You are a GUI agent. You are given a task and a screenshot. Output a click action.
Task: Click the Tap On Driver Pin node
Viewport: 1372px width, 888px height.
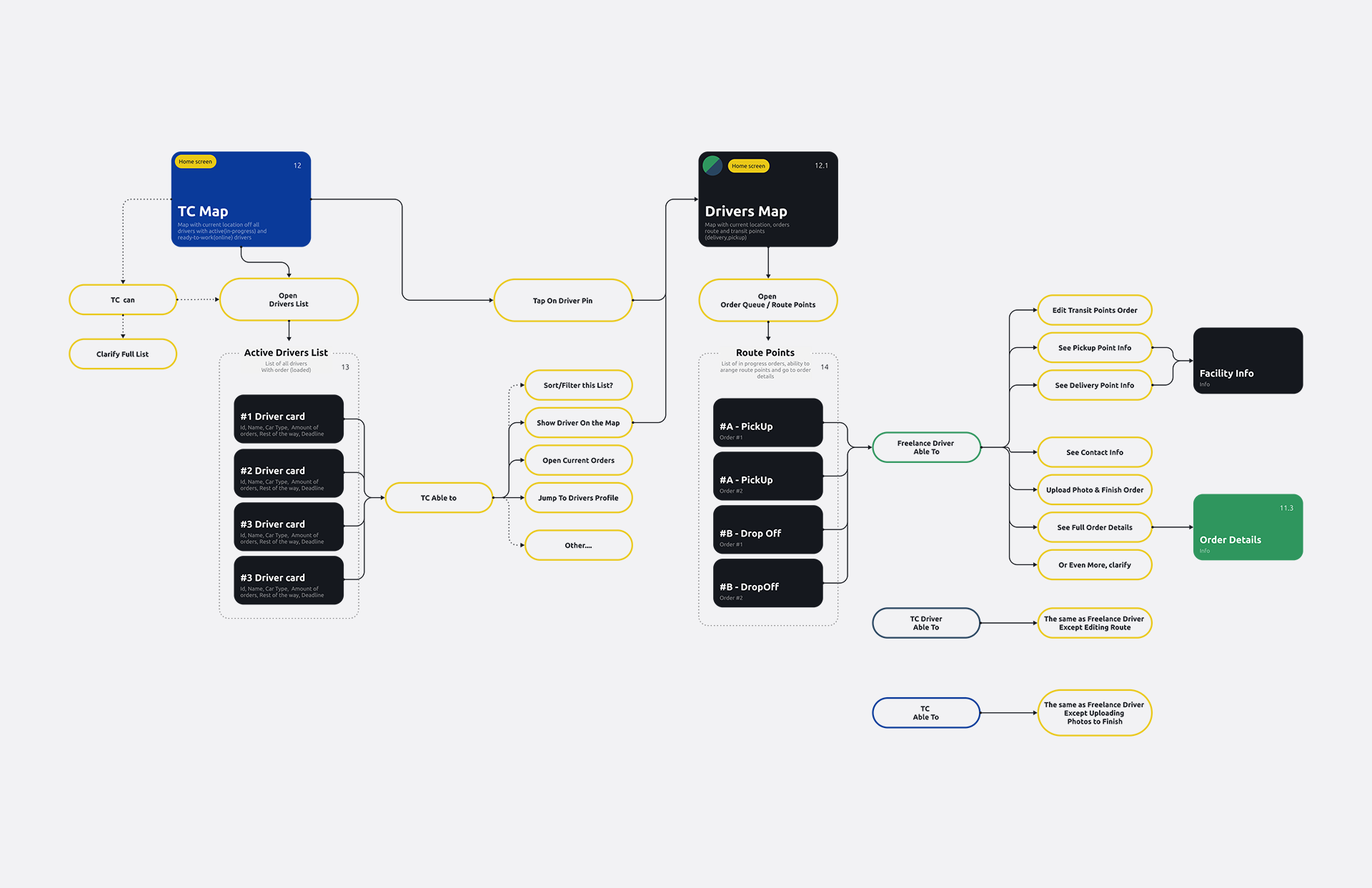click(x=562, y=301)
